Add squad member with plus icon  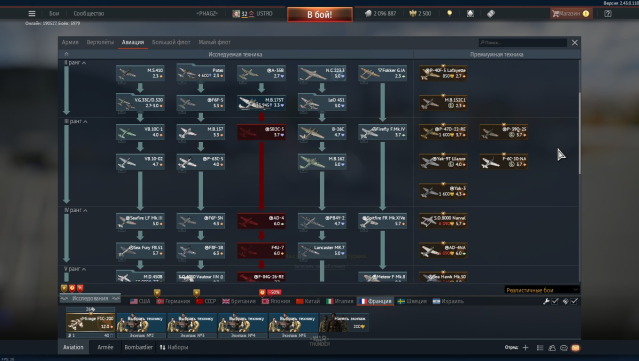tap(525, 348)
